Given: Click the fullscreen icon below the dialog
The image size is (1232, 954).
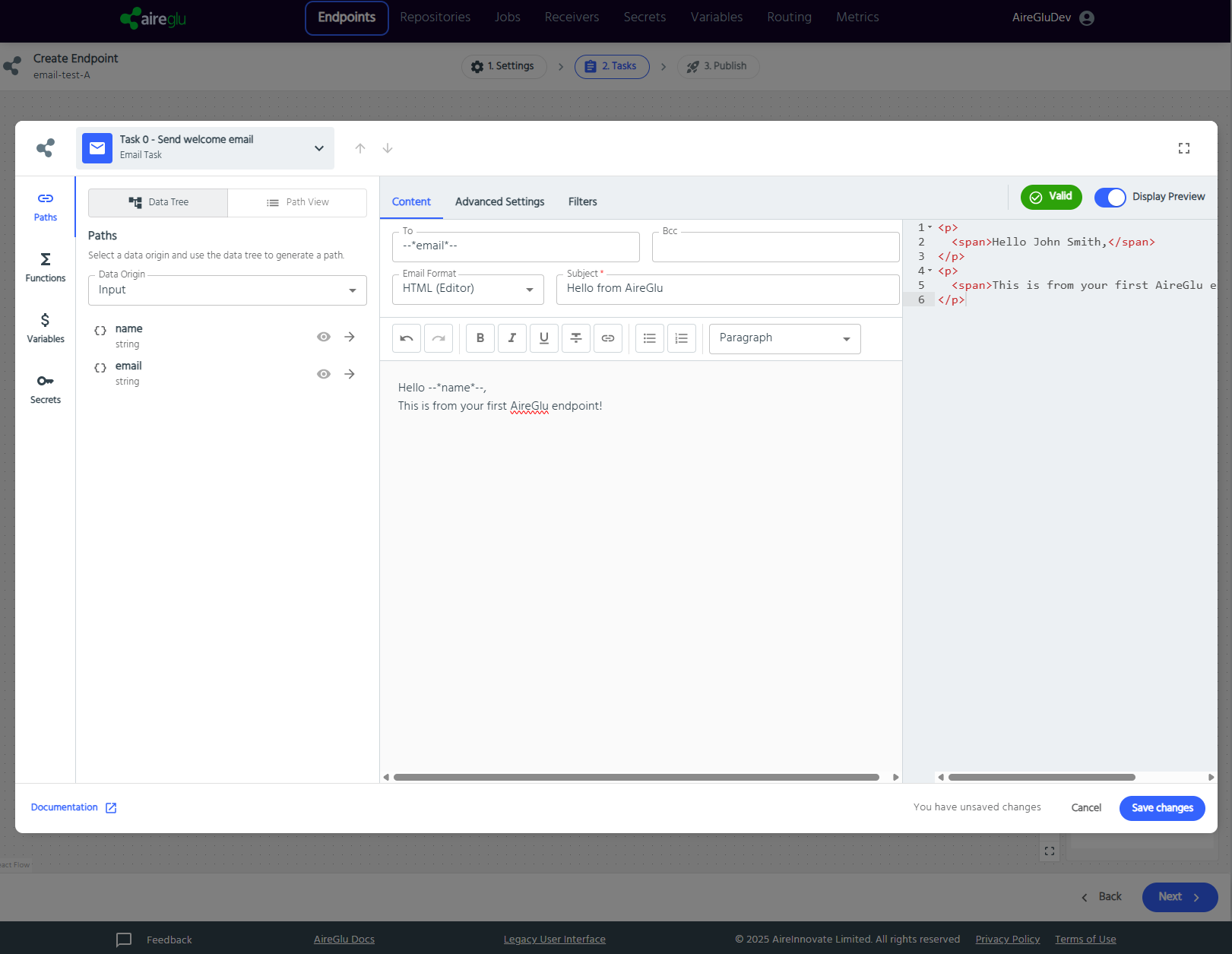Looking at the screenshot, I should click(1050, 851).
